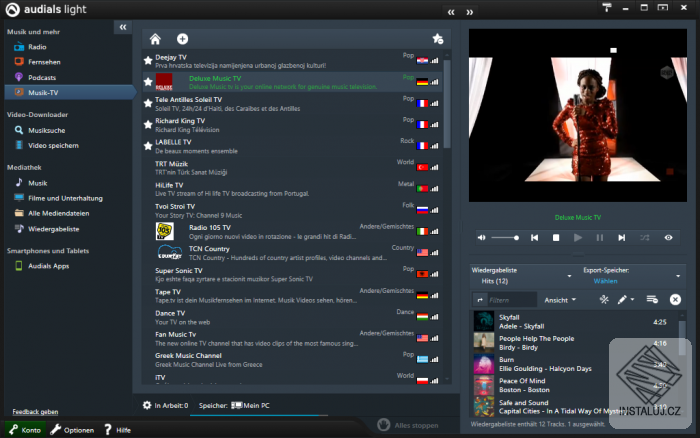Select the Tvoi Stroi TV station

tap(292, 211)
